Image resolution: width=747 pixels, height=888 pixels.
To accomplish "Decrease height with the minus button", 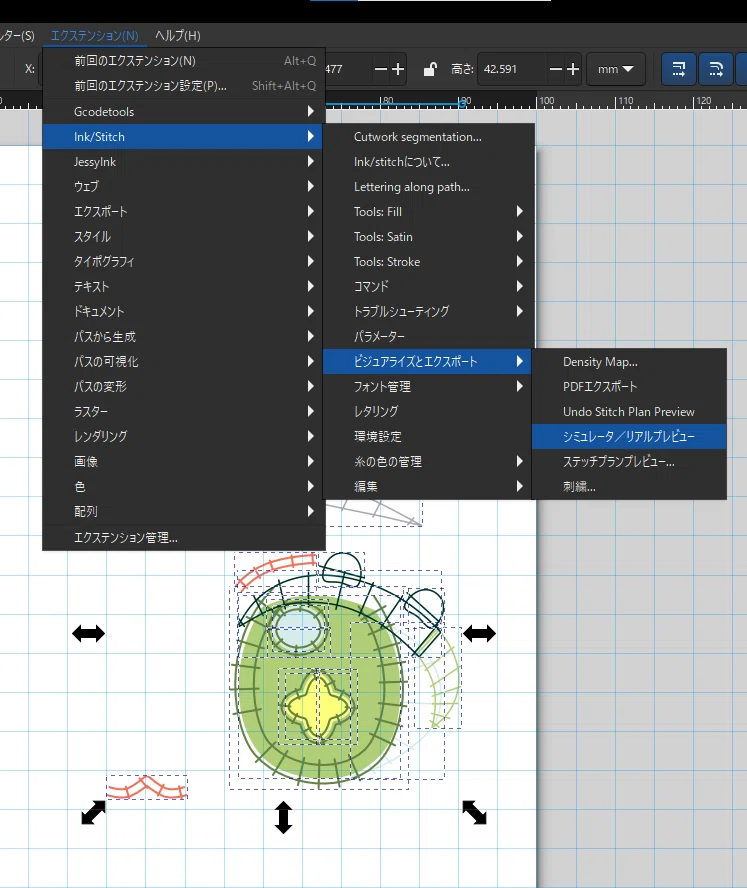I will pyautogui.click(x=556, y=69).
